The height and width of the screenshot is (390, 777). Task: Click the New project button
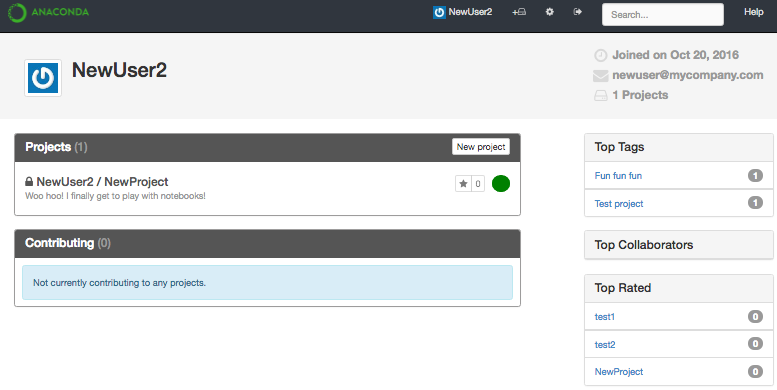click(x=481, y=147)
